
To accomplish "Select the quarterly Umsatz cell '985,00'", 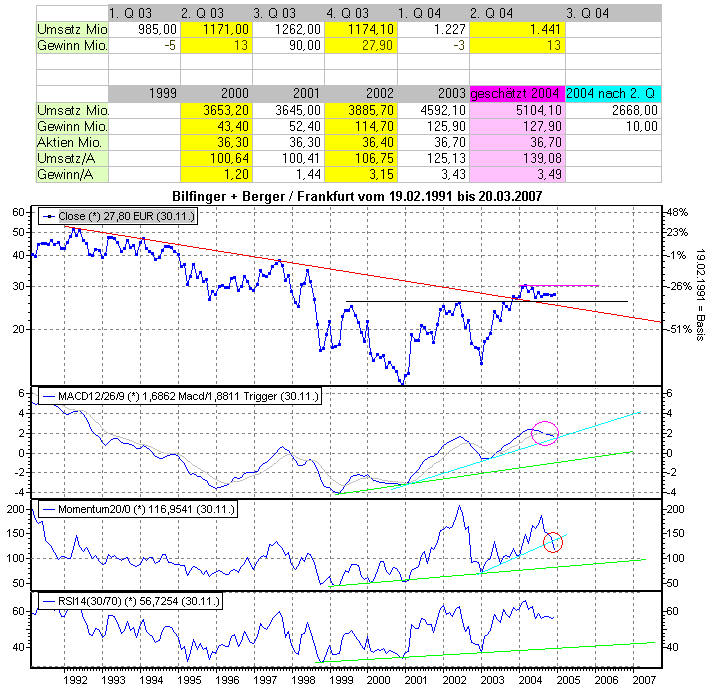I will click(144, 29).
